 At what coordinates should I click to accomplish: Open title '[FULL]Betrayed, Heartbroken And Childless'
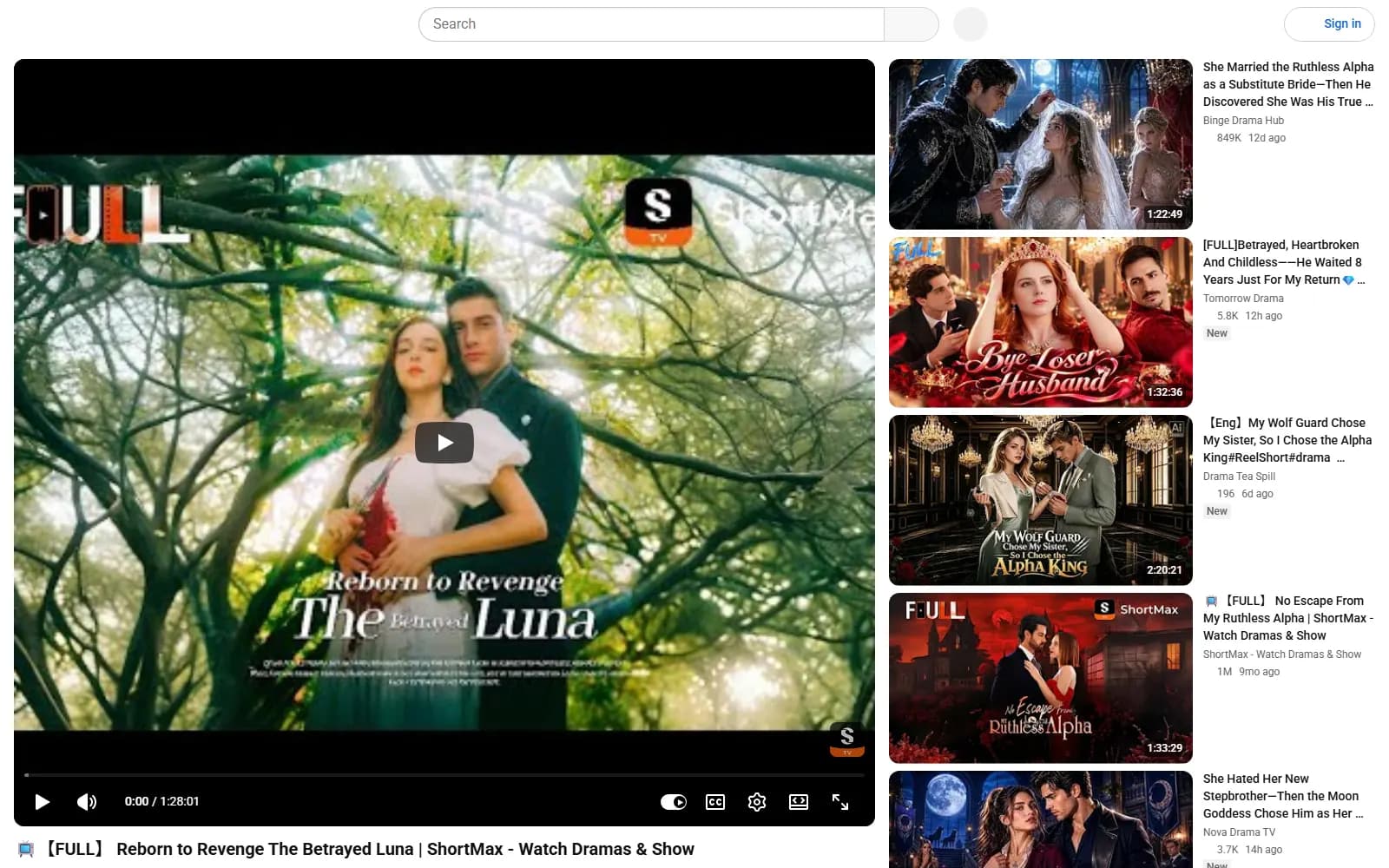point(1285,262)
